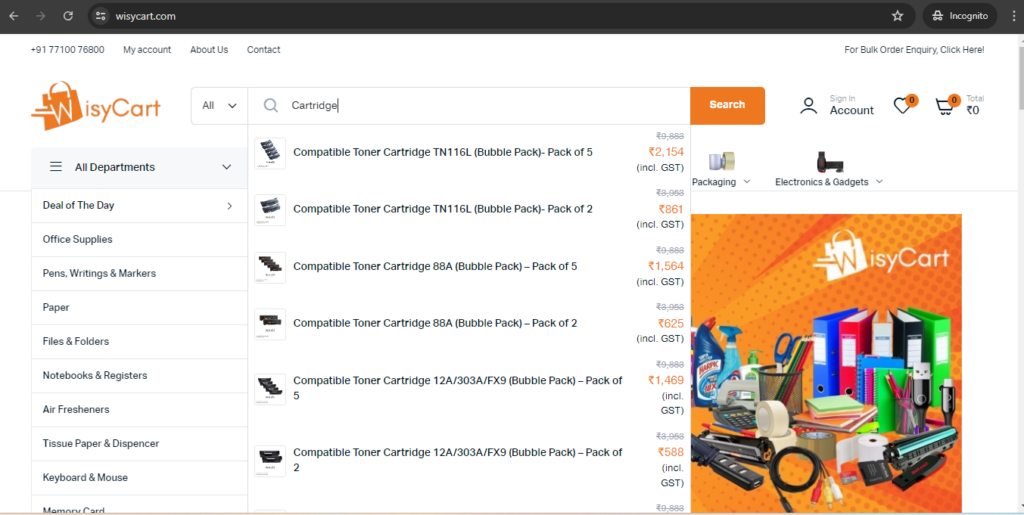The height and width of the screenshot is (515, 1024).
Task: Click Sign In Account text
Action: click(x=852, y=105)
